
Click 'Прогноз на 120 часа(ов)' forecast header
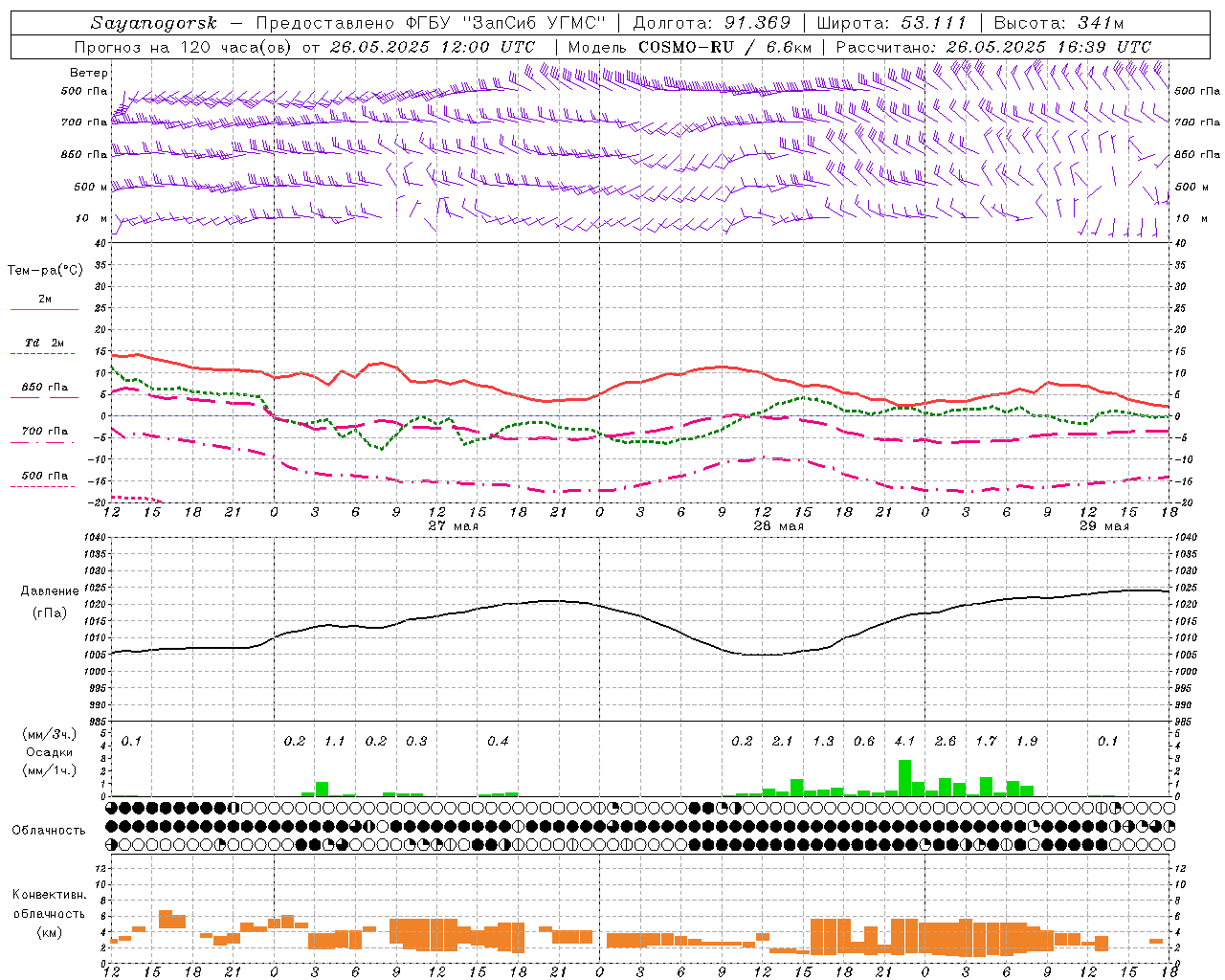click(x=184, y=47)
